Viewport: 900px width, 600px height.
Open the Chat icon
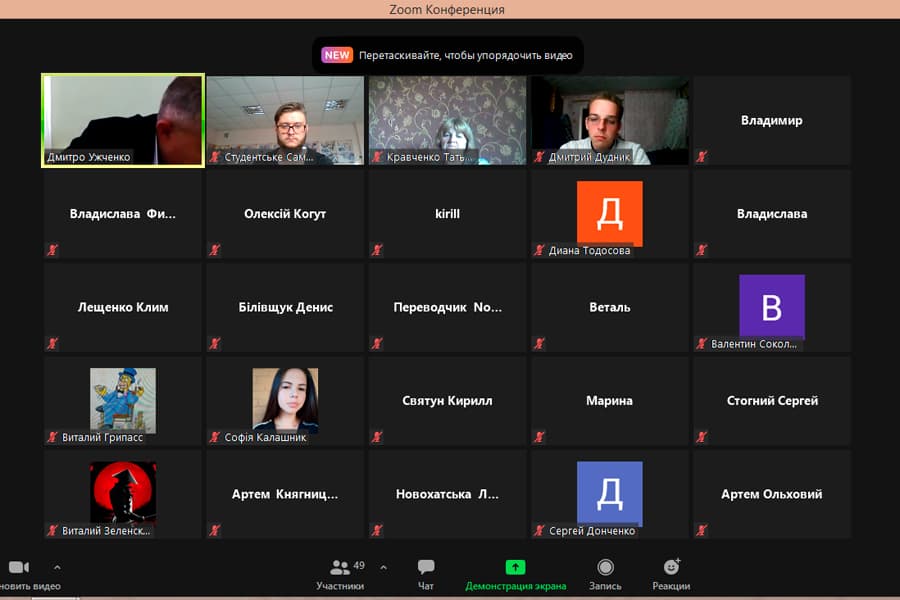point(426,567)
